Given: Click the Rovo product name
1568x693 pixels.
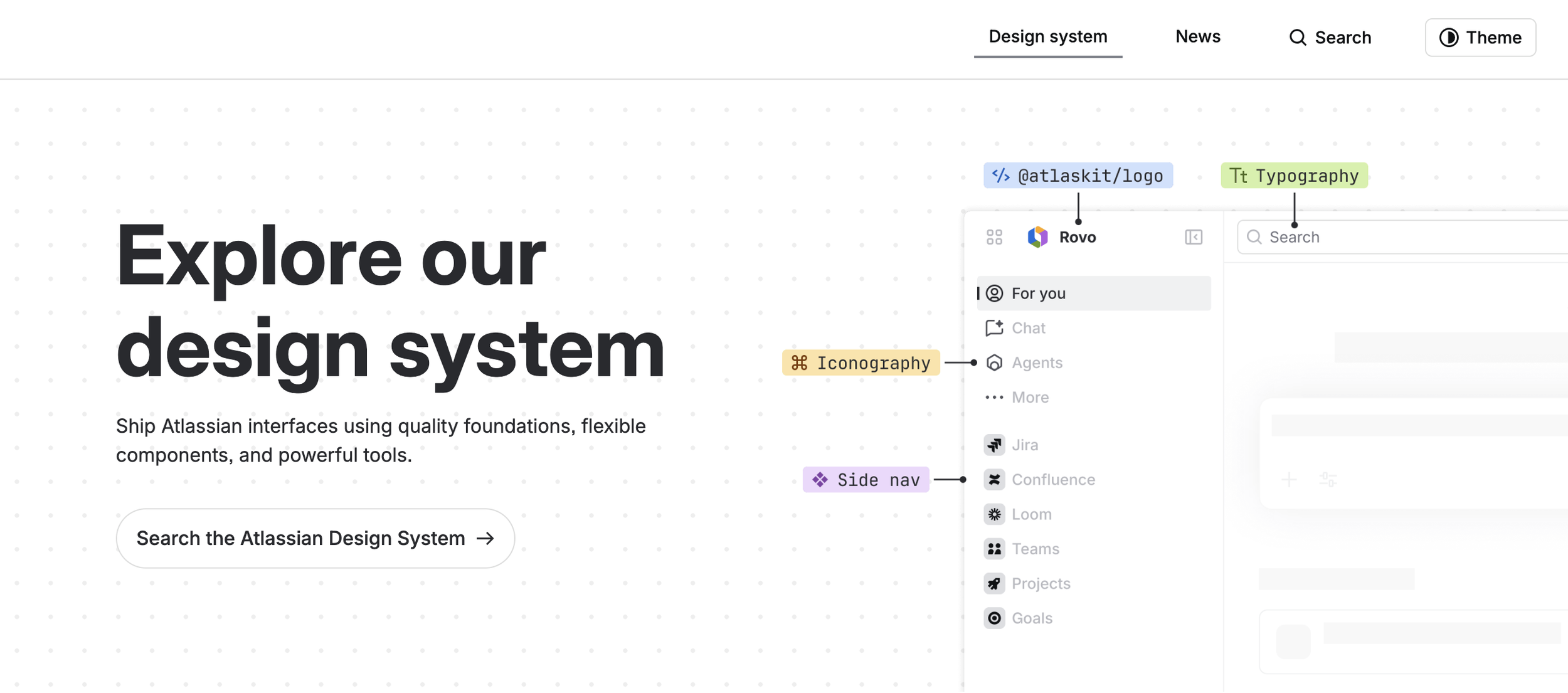Looking at the screenshot, I should click(x=1078, y=237).
